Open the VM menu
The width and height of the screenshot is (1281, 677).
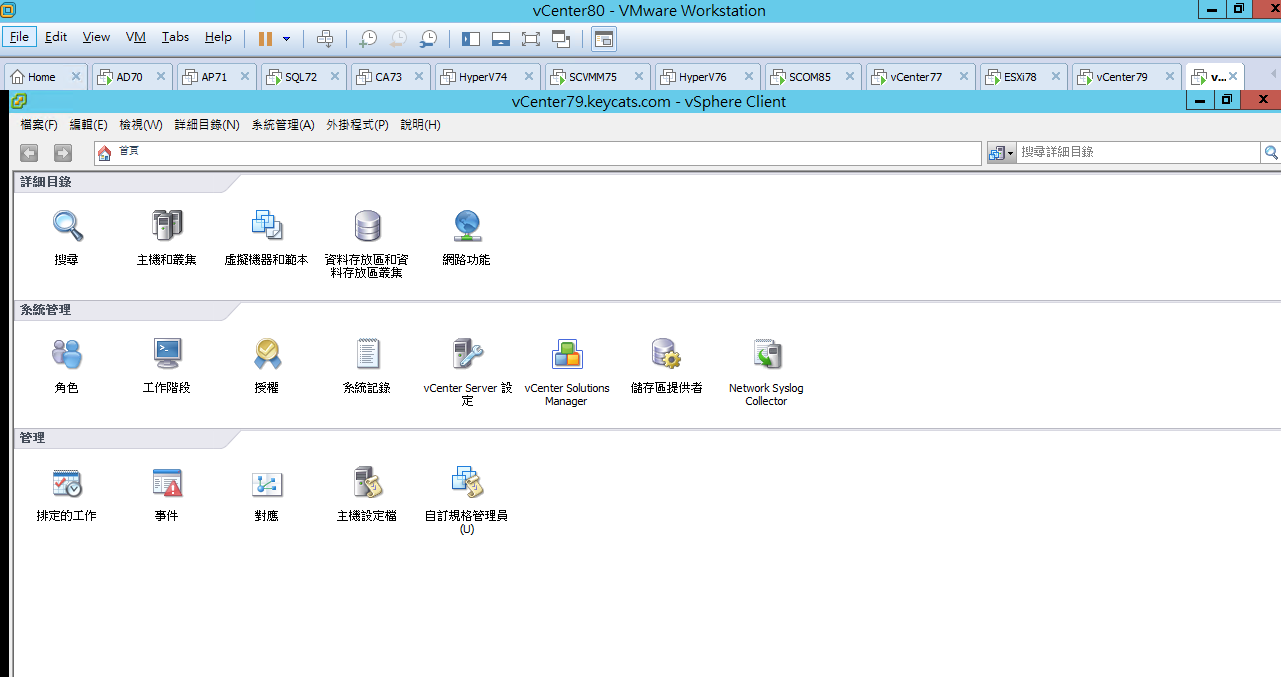click(136, 37)
